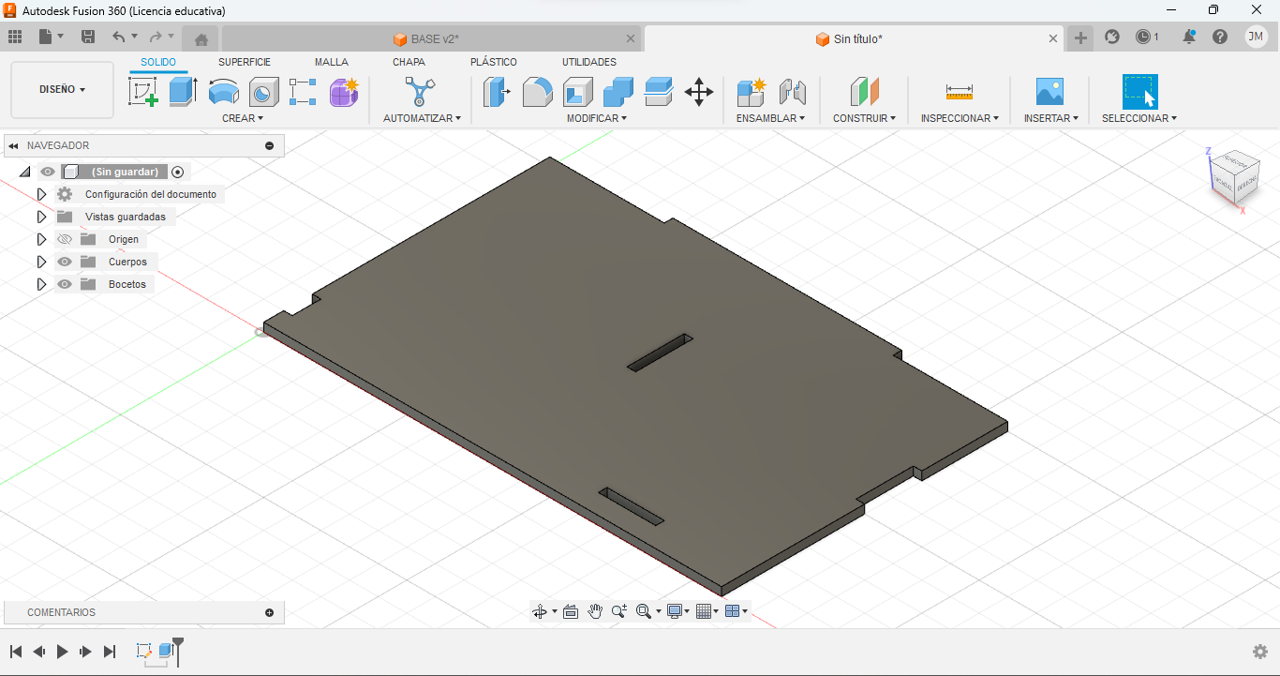Select the extrude feature in timeline
The width and height of the screenshot is (1280, 676).
(x=167, y=651)
